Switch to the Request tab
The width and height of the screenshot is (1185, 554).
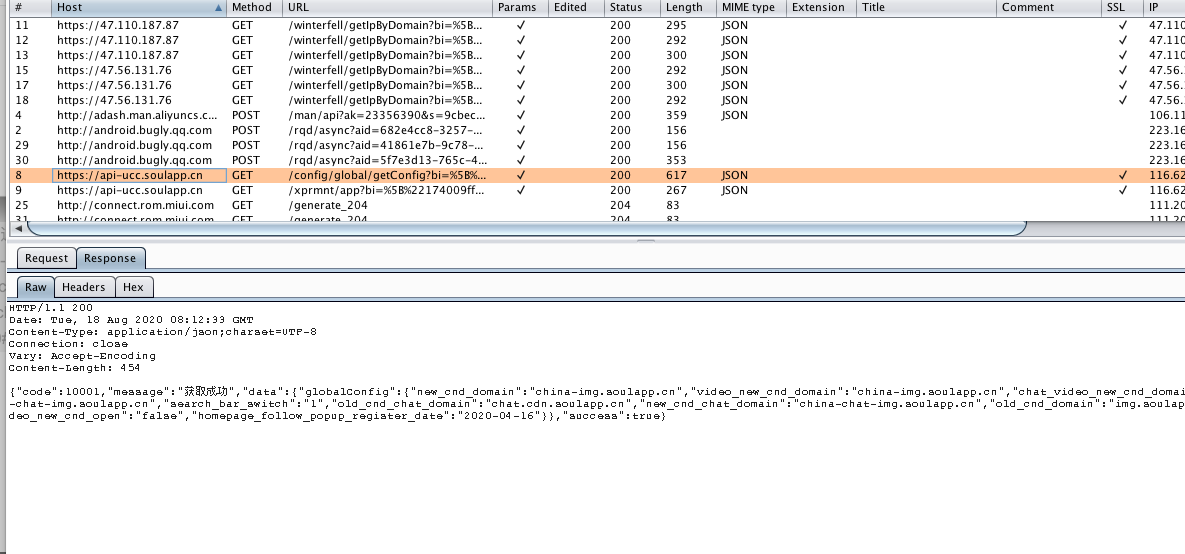(46, 258)
